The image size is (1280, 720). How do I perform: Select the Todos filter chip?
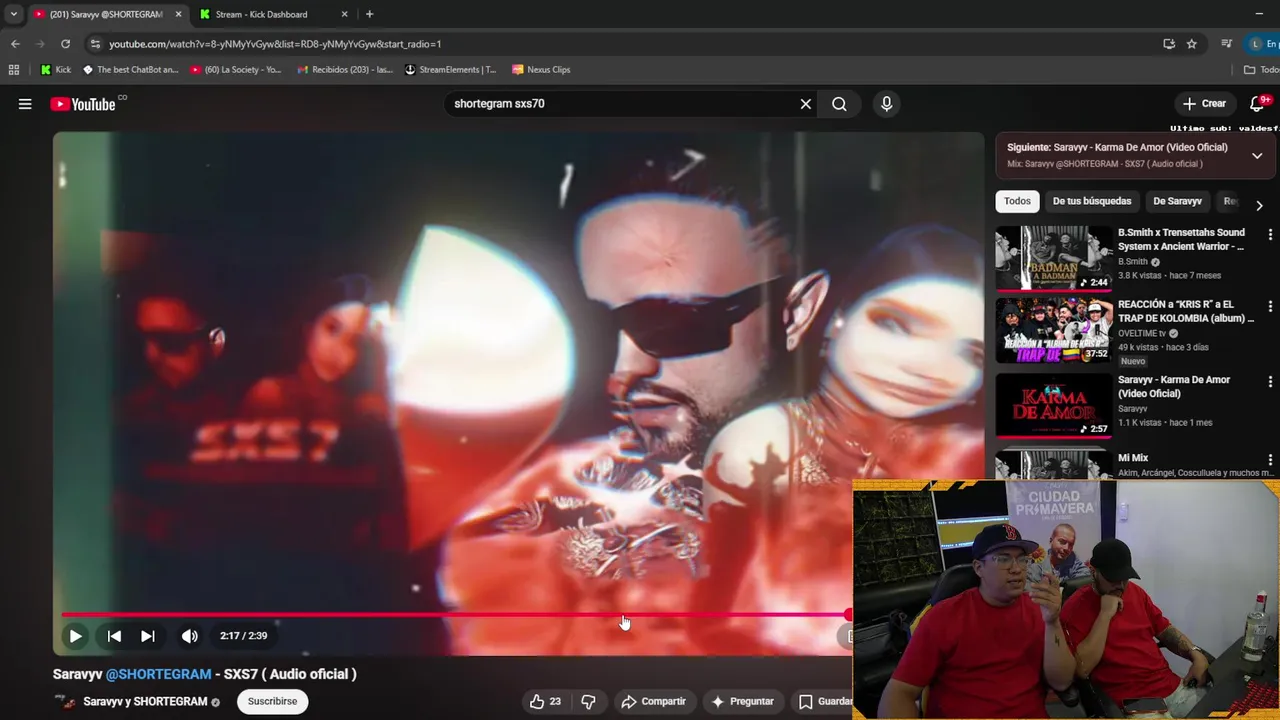pyautogui.click(x=1017, y=201)
